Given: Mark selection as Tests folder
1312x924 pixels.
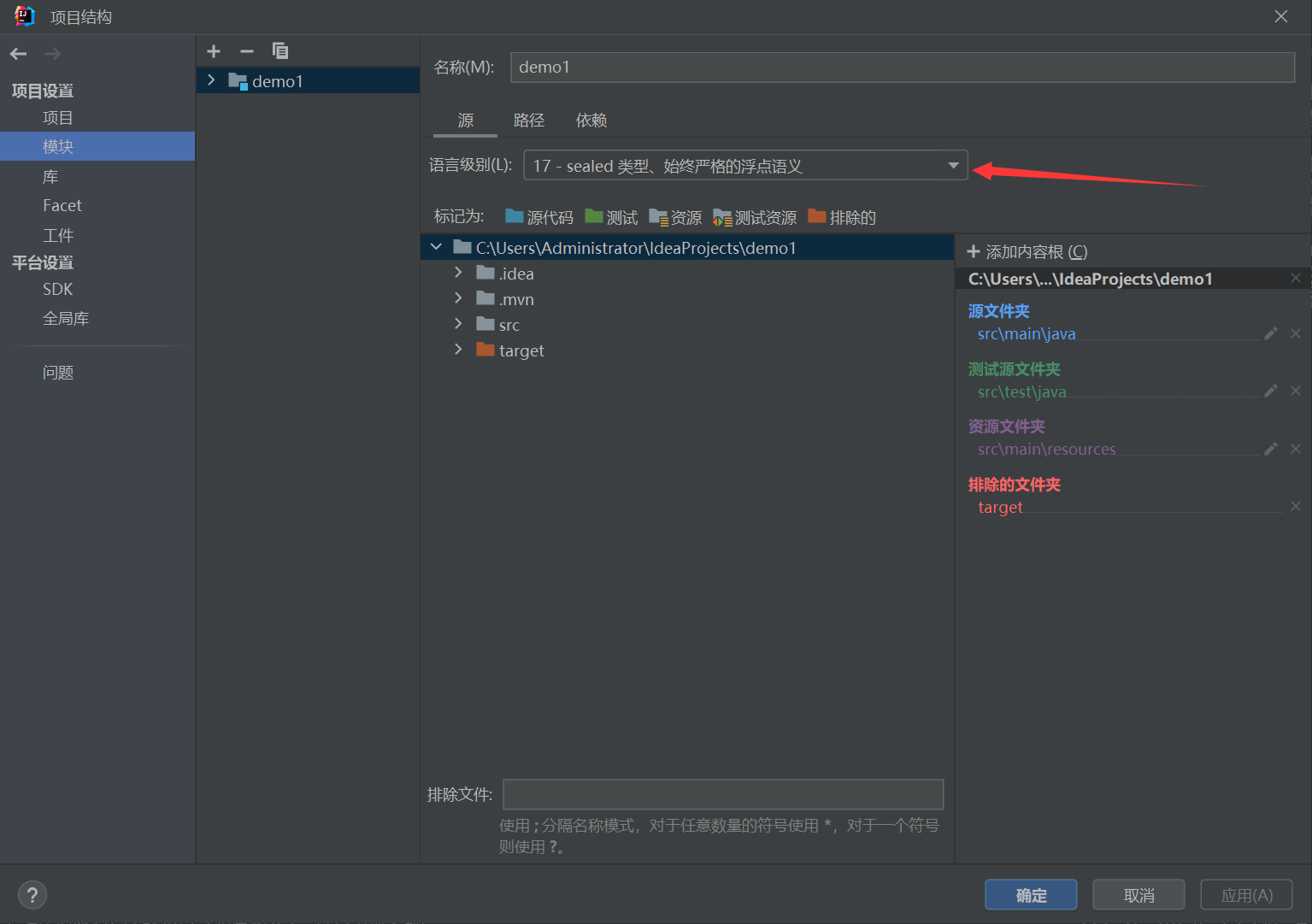Looking at the screenshot, I should tap(611, 217).
